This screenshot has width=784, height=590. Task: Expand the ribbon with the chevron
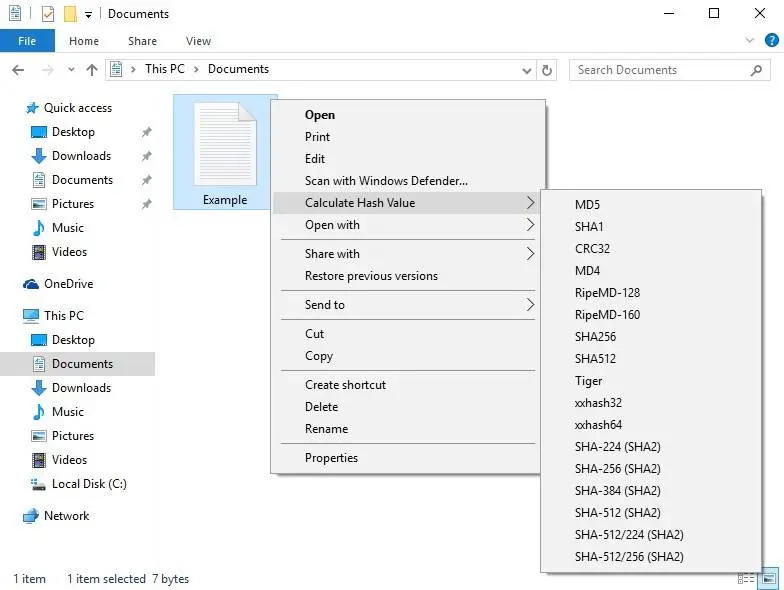click(751, 41)
